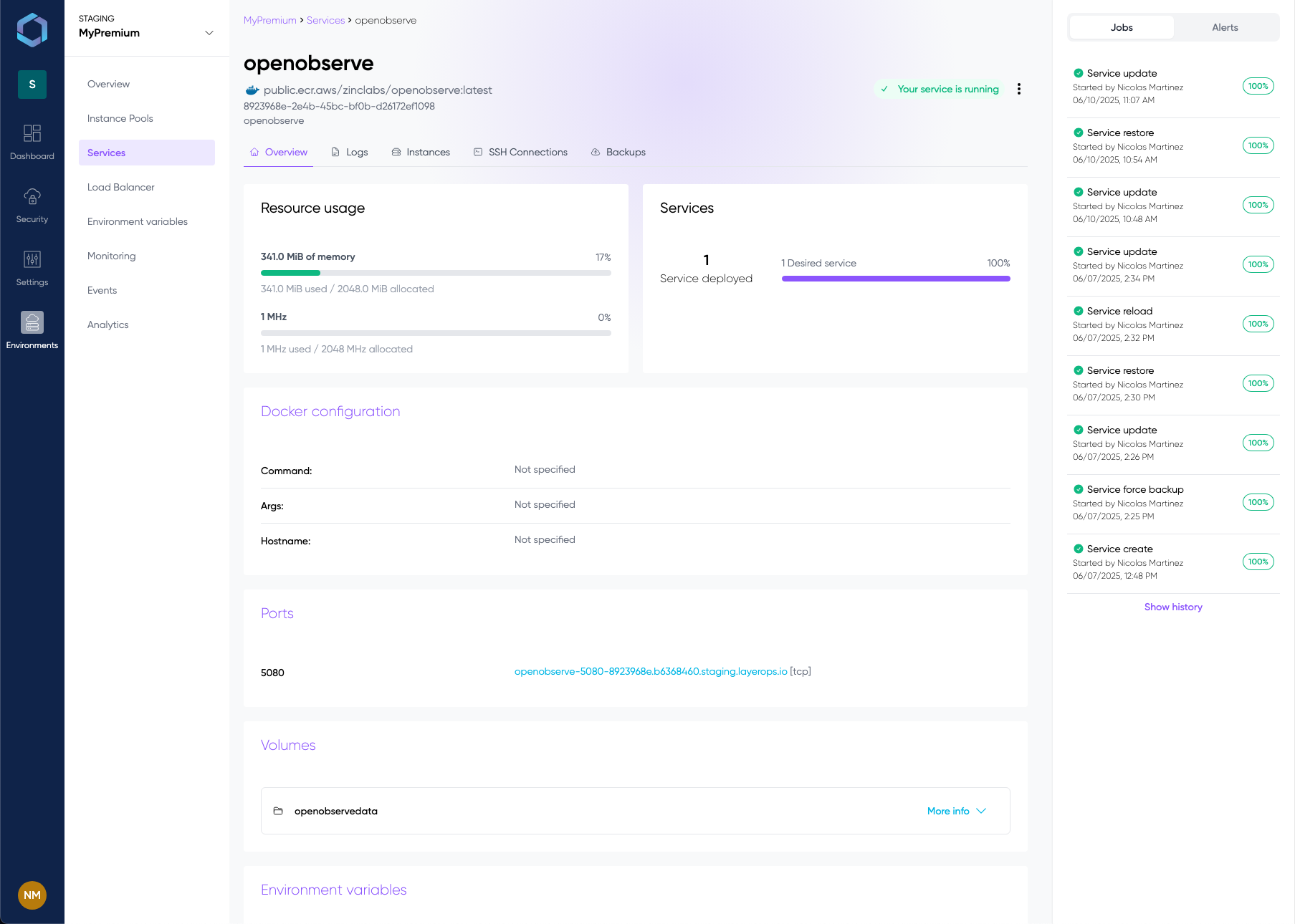Image resolution: width=1295 pixels, height=924 pixels.
Task: Click the Your service is running status badge
Action: (939, 89)
